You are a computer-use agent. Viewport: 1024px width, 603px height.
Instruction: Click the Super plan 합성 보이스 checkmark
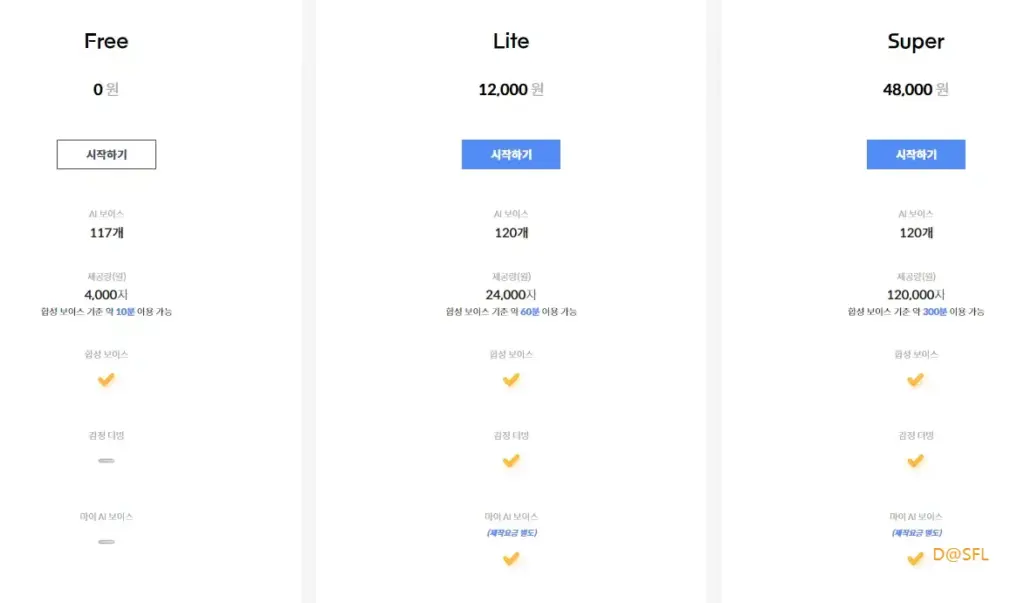tap(916, 380)
